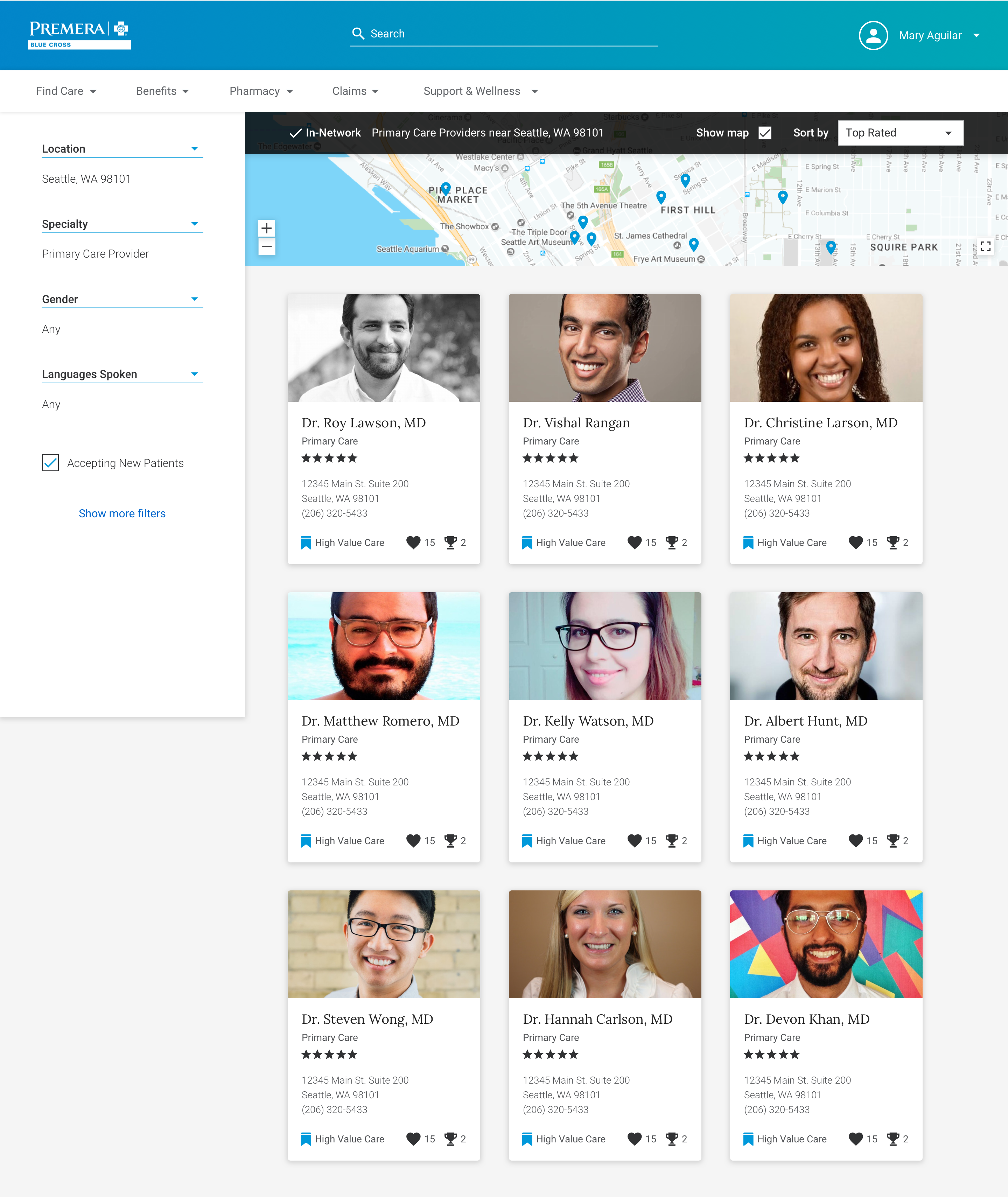1008x1197 pixels.
Task: Click the Premera Blue Cross logo
Action: [79, 35]
